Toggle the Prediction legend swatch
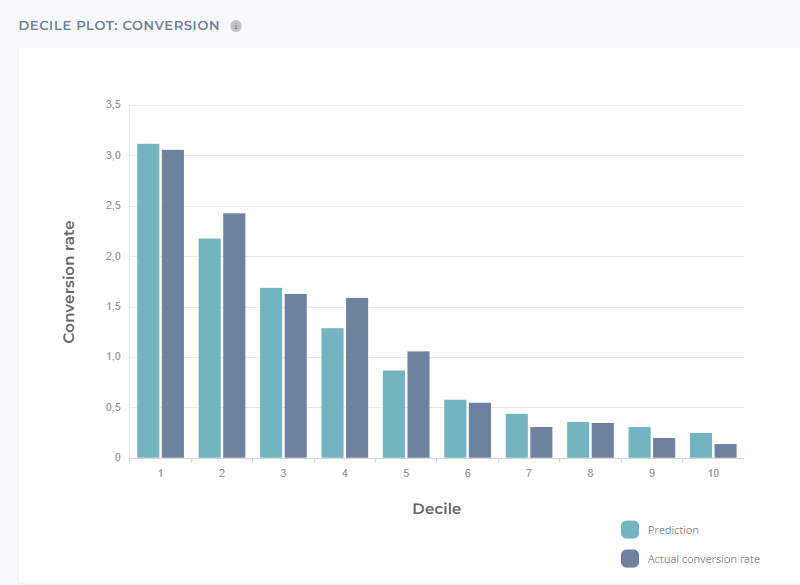The image size is (800, 585). click(x=630, y=529)
